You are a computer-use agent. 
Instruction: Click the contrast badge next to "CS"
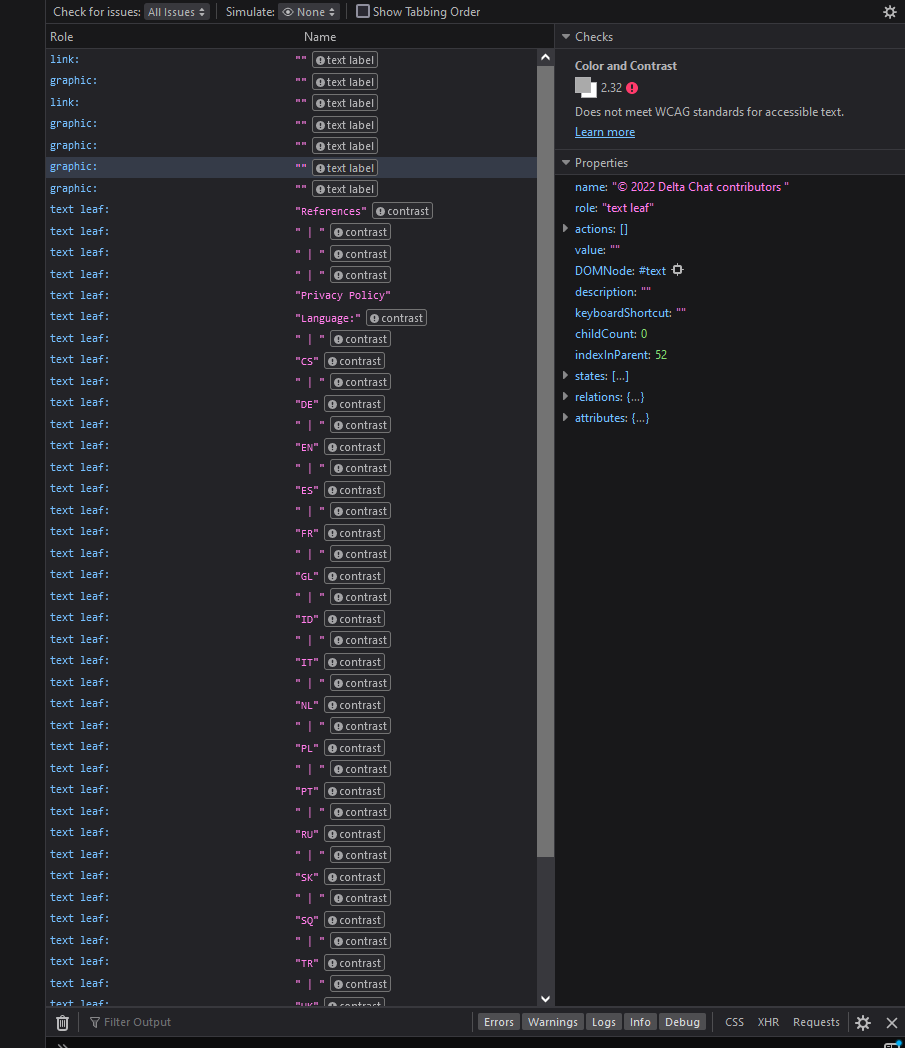(354, 361)
